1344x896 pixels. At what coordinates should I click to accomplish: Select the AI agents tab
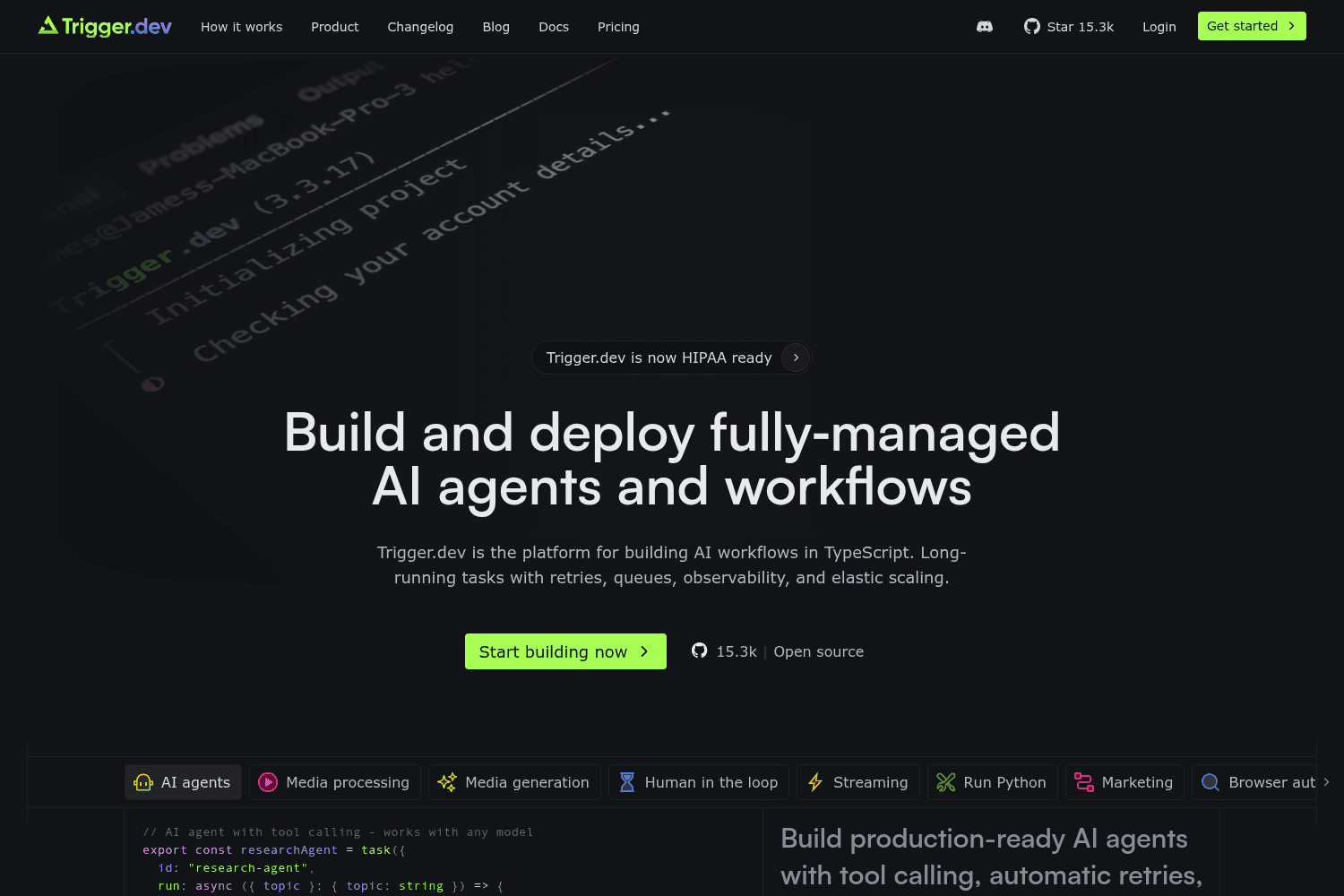click(183, 782)
